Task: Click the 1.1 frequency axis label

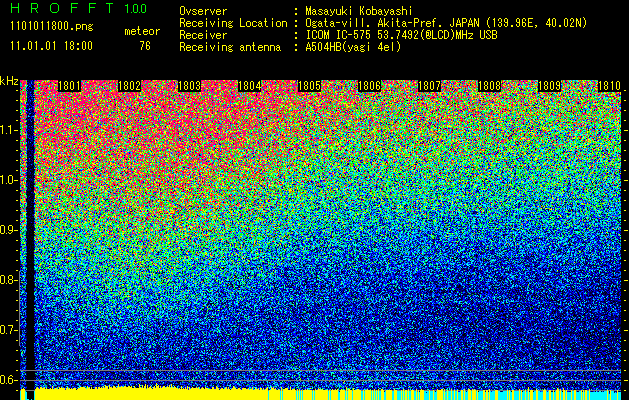Action: point(9,131)
